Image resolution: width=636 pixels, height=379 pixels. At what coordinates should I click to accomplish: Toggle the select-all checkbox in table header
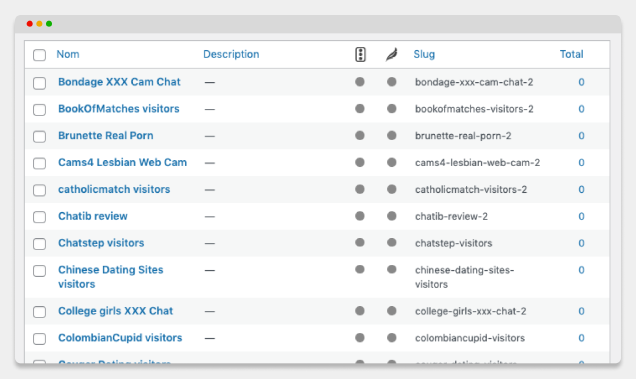[x=39, y=55]
